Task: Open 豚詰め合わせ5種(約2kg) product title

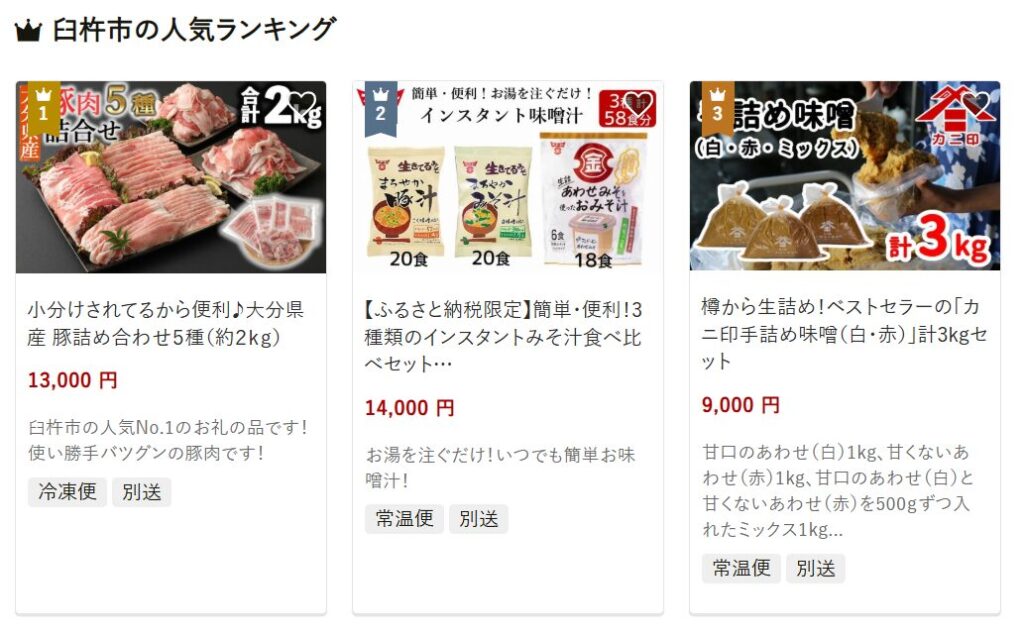Action: 166,323
